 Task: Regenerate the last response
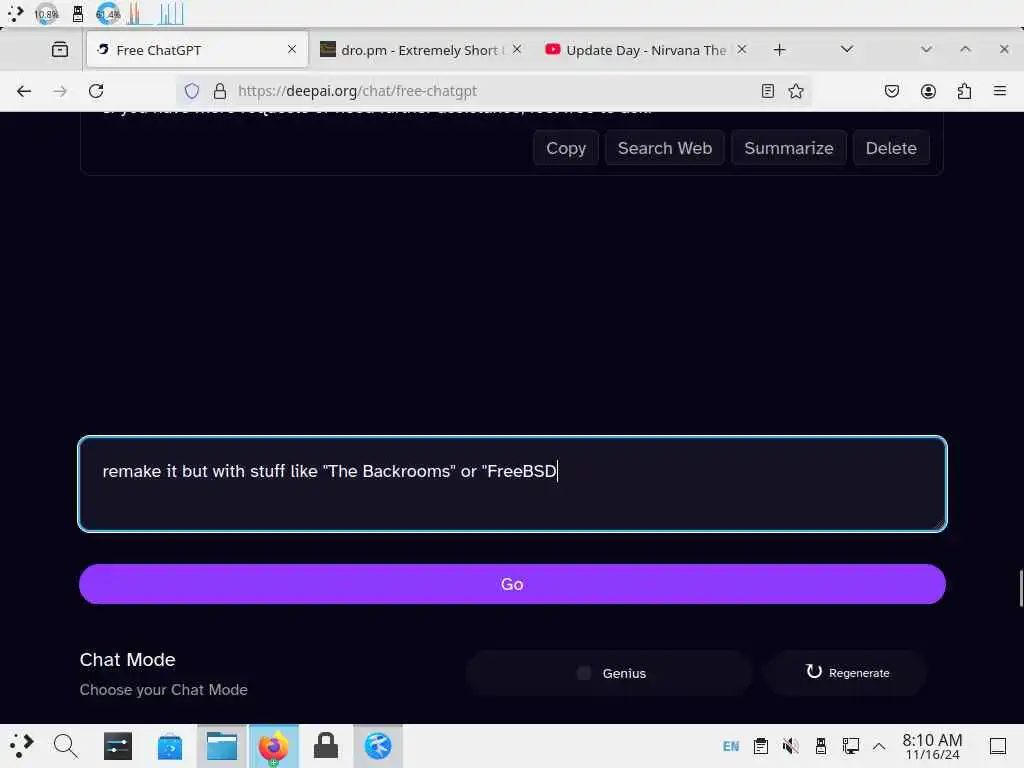click(846, 673)
